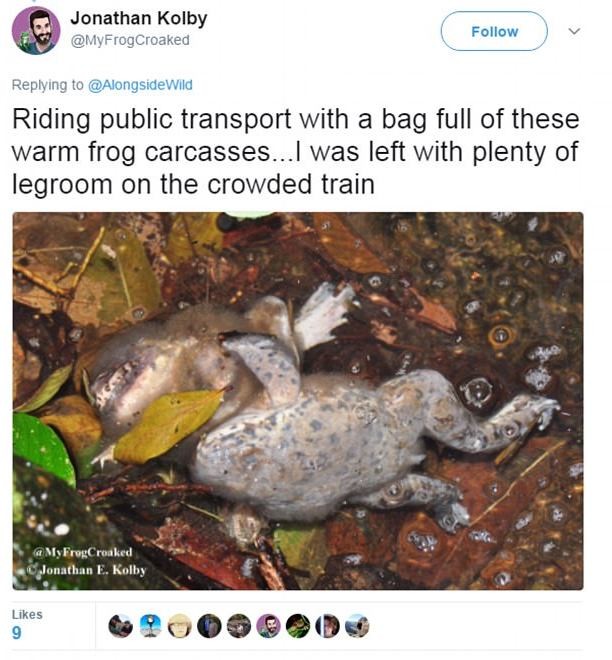Click the "Replying to" label text
Image resolution: width=612 pixels, height=660 pixels.
point(48,86)
